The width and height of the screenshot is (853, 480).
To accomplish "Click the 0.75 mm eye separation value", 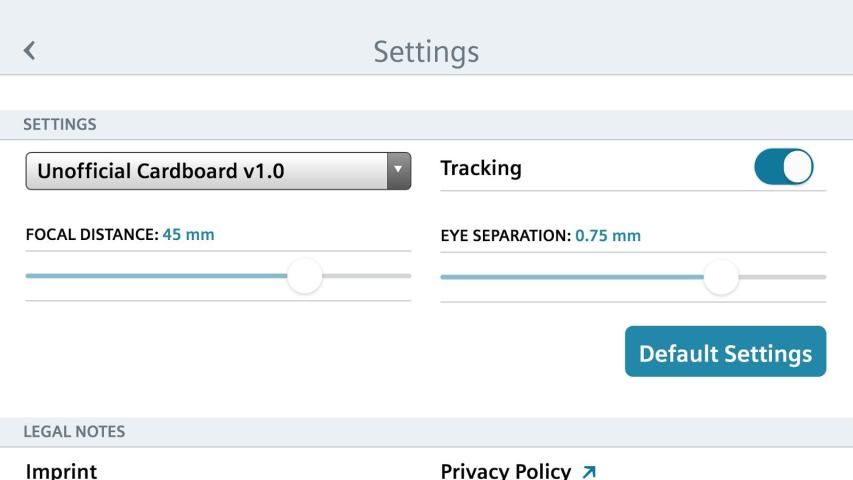I will (x=608, y=236).
